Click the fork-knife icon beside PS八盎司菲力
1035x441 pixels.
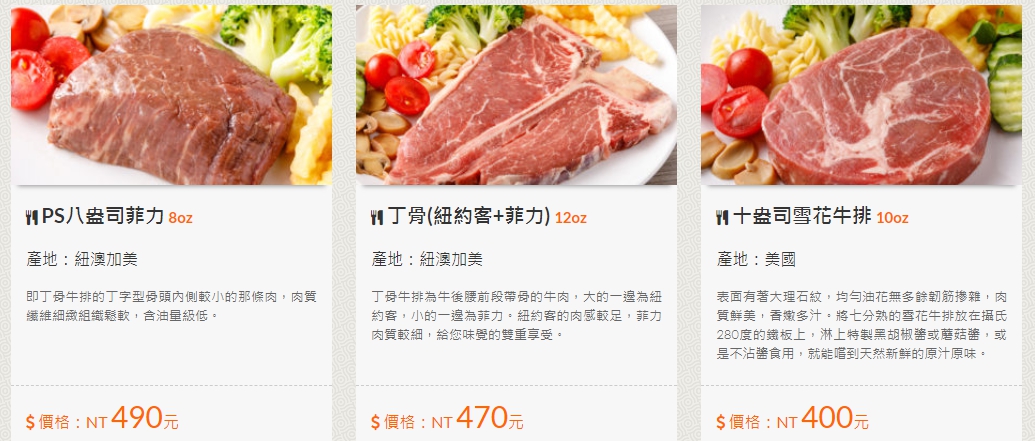click(32, 217)
